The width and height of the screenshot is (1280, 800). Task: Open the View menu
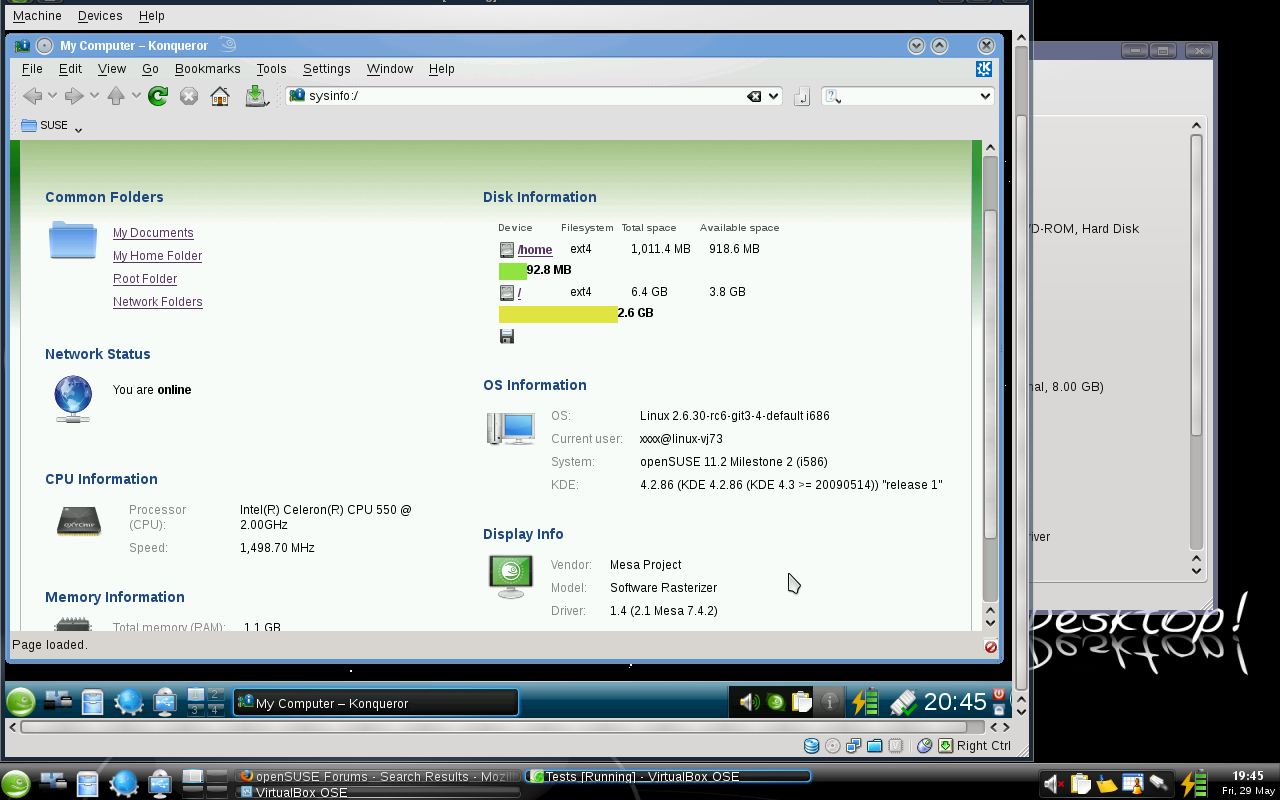tap(112, 69)
